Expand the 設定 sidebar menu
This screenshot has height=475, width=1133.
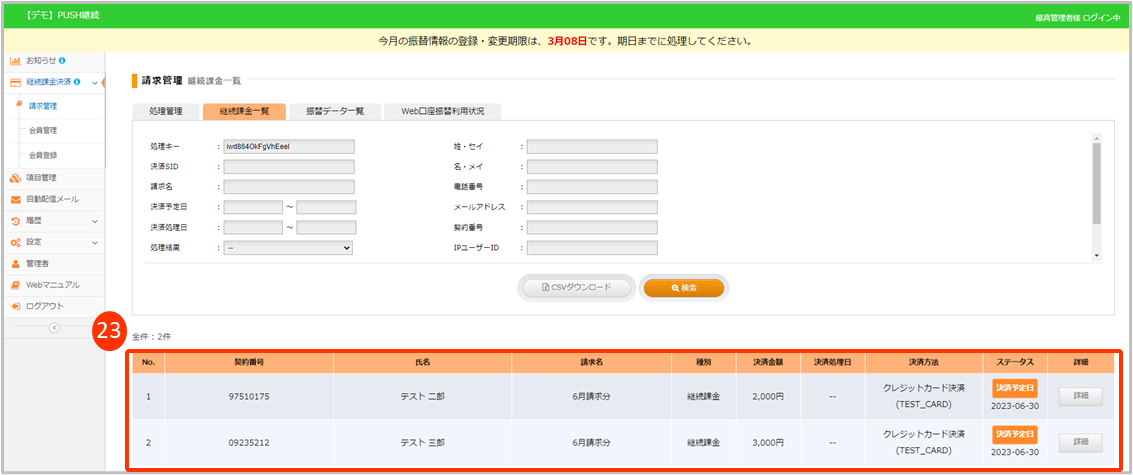[x=94, y=242]
